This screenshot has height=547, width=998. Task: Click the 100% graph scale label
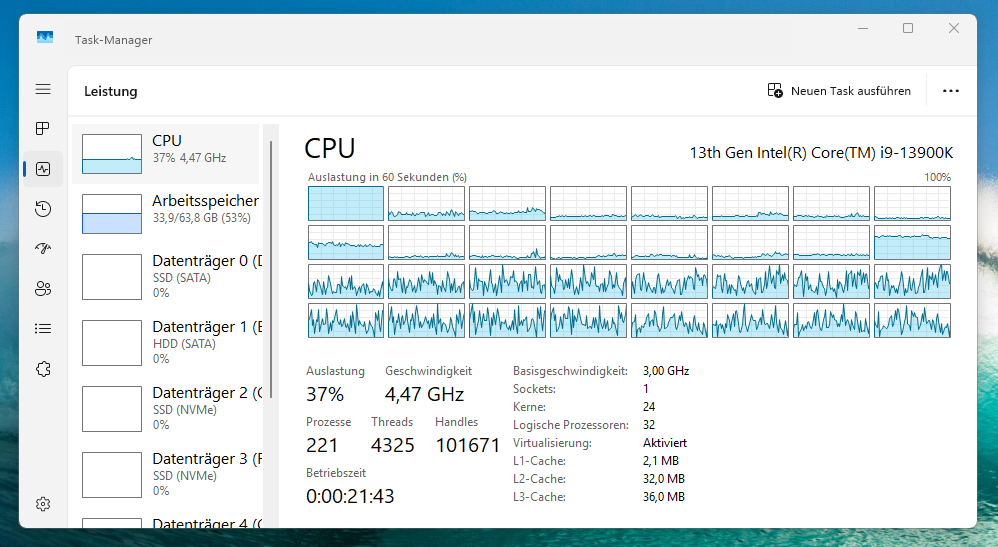pyautogui.click(x=938, y=177)
